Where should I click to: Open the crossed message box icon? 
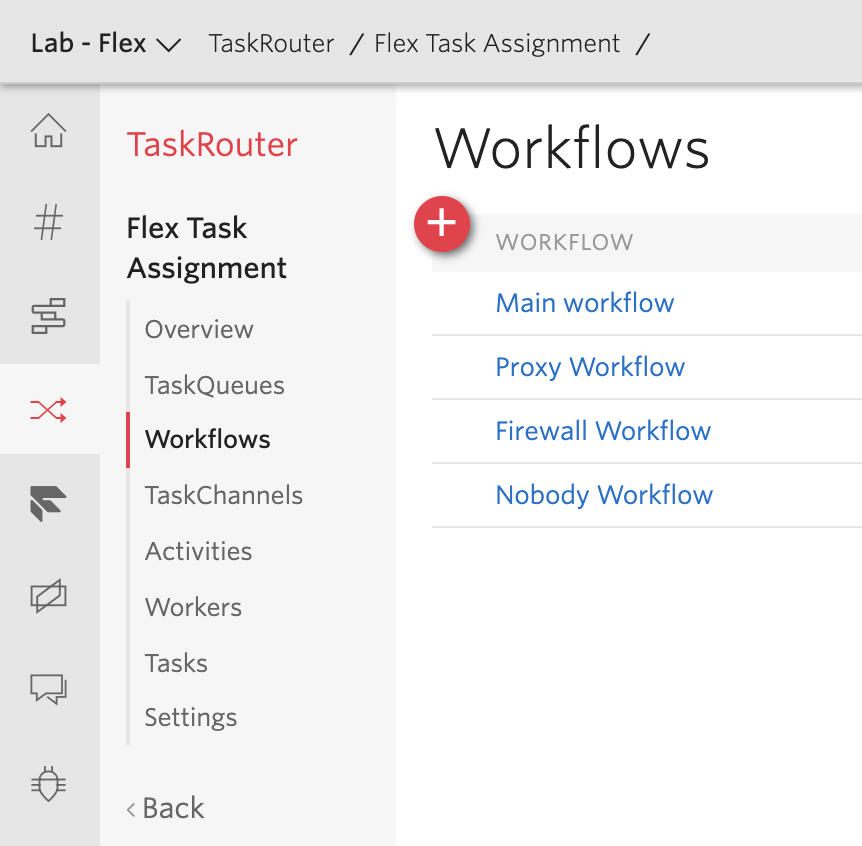pos(48,595)
